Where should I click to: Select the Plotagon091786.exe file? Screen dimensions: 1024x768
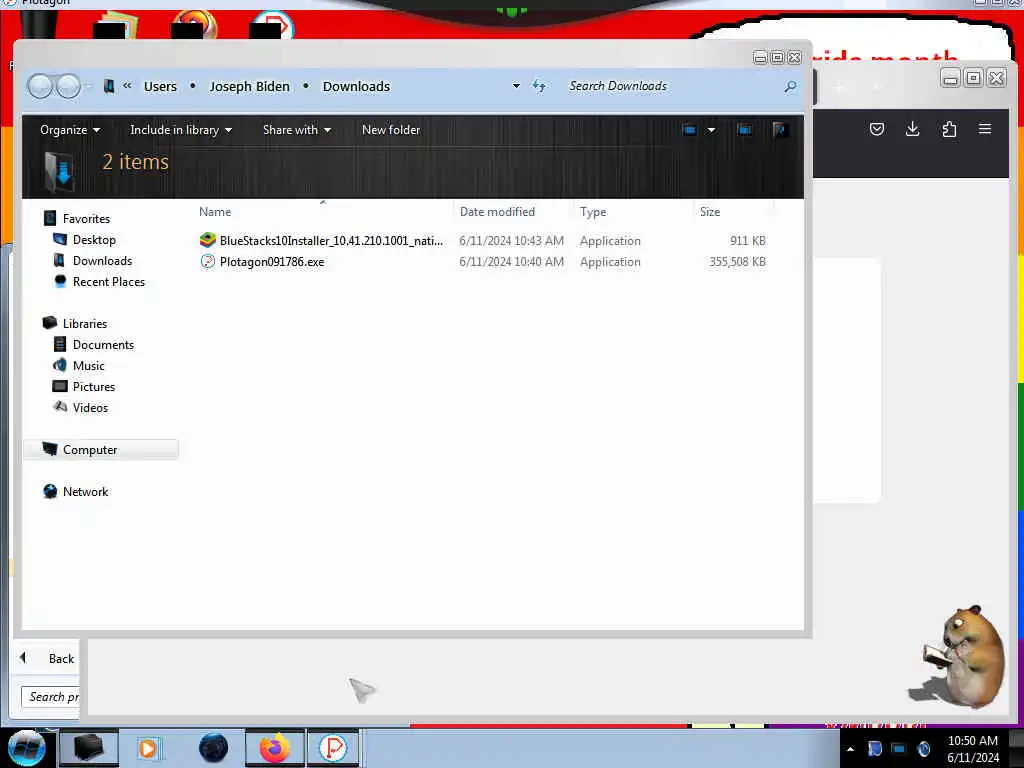coord(272,262)
